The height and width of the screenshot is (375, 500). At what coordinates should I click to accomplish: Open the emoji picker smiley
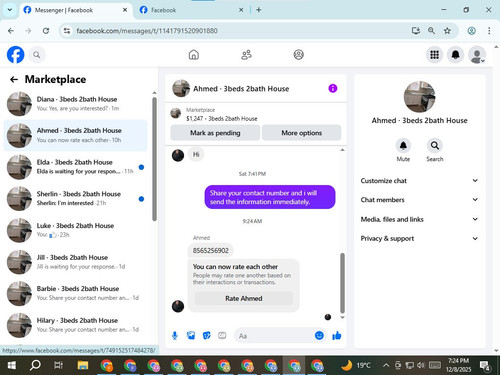coord(319,335)
